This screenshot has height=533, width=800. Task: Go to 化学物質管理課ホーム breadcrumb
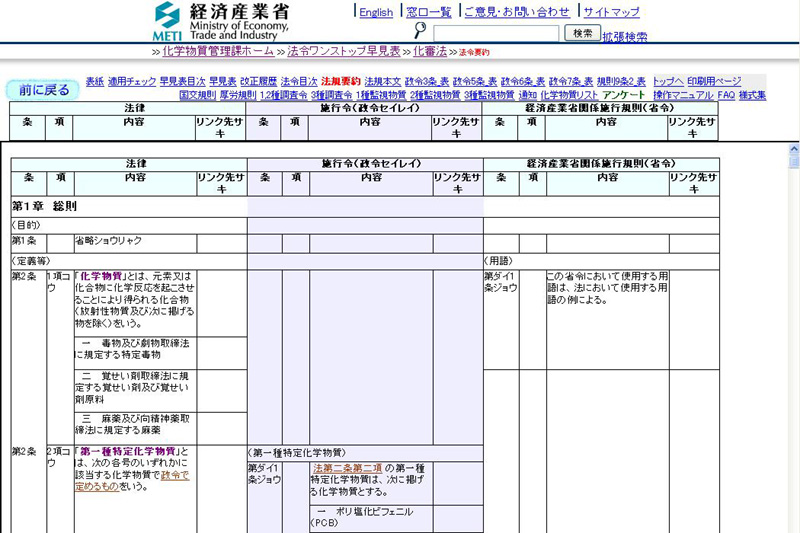point(218,50)
